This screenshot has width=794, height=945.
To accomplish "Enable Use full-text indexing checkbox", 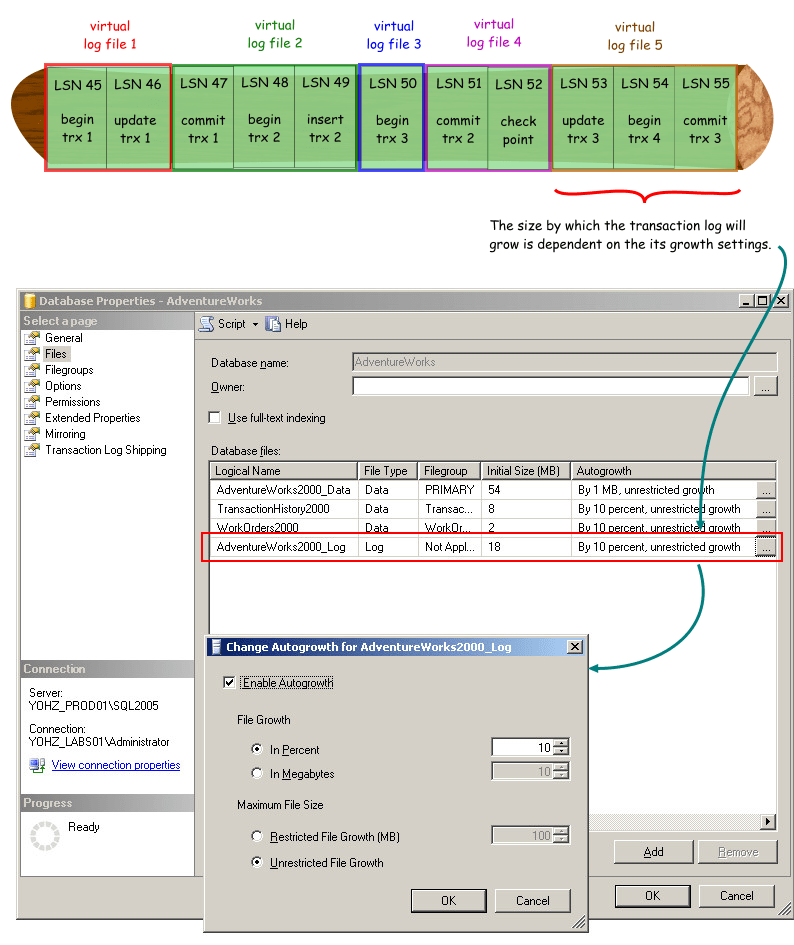I will (214, 418).
